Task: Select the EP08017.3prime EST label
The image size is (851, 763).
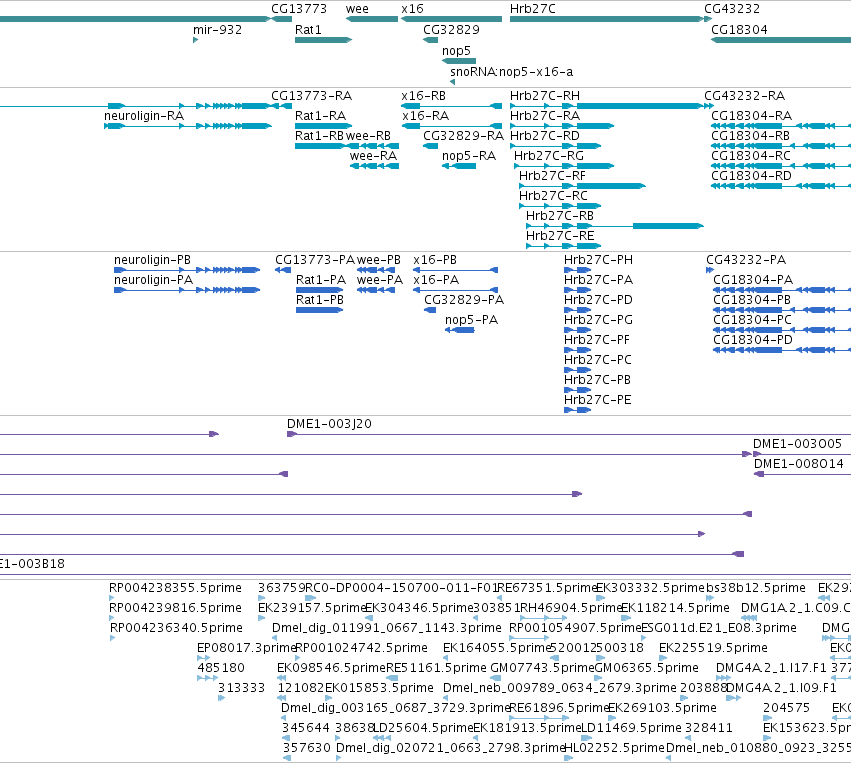Action: pos(246,648)
